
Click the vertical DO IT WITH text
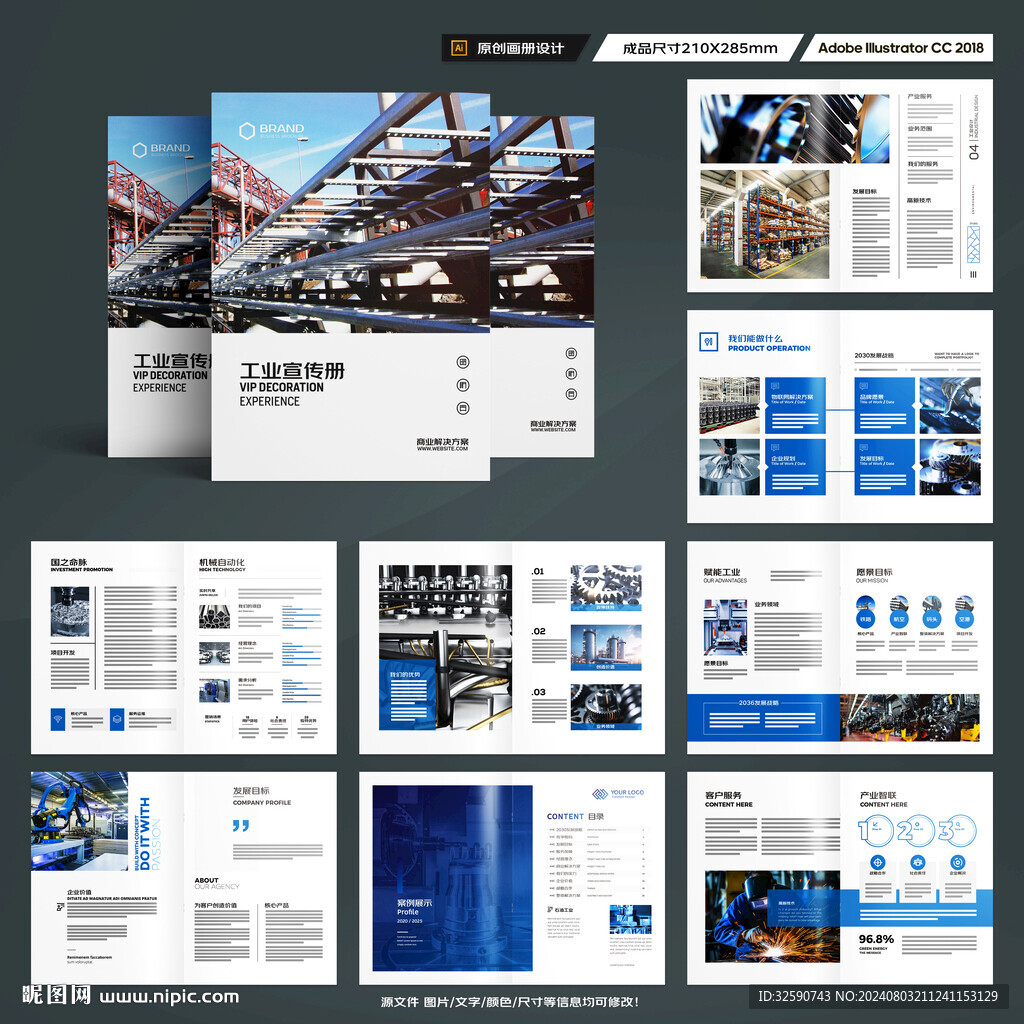pyautogui.click(x=145, y=834)
